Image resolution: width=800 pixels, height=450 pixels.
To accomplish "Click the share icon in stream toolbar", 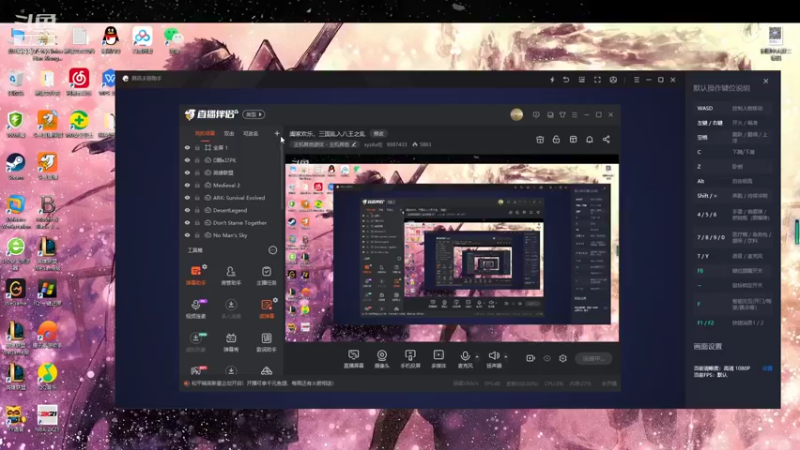I will tap(606, 139).
